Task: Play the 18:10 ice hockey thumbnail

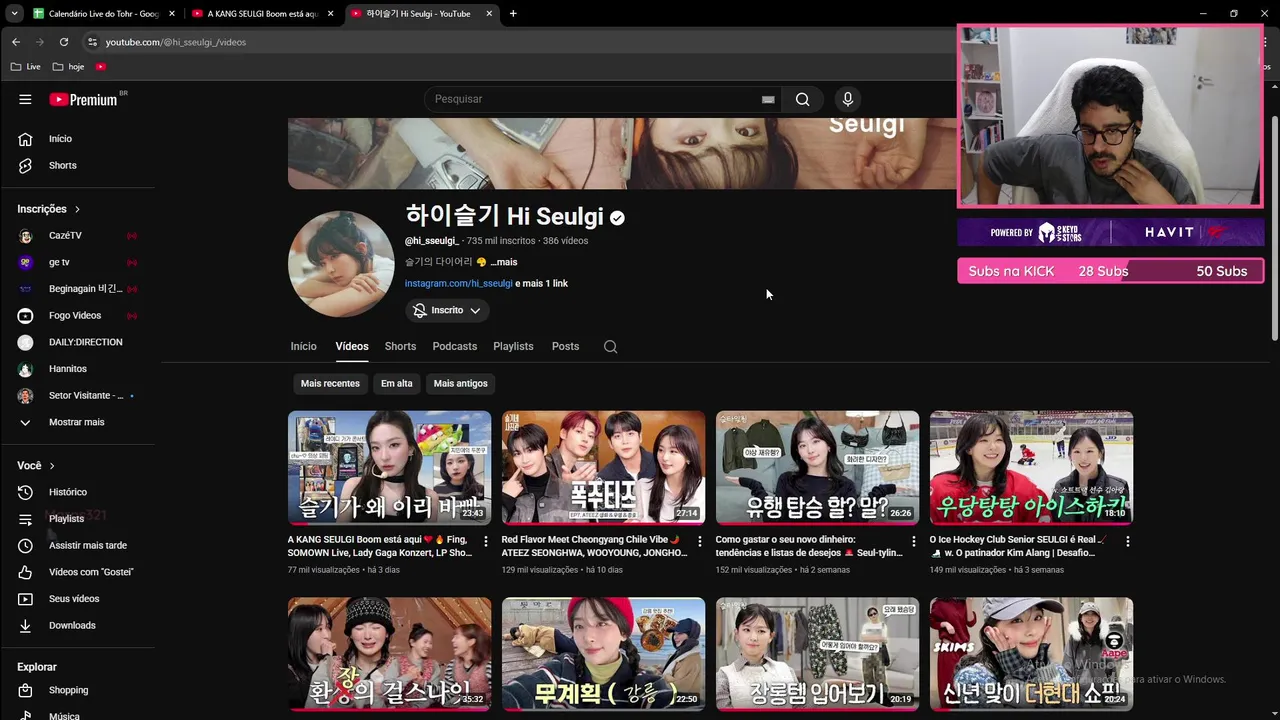Action: click(x=1031, y=468)
